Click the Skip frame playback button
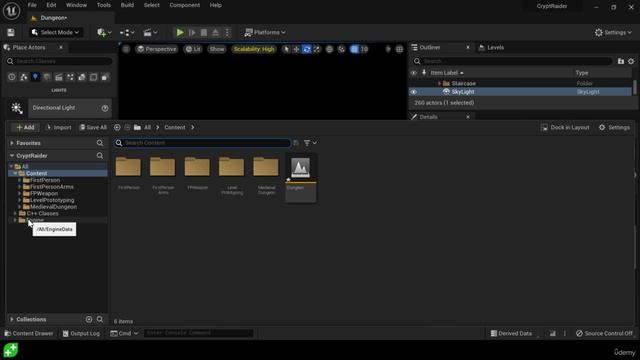This screenshot has width=640, height=360. (192, 32)
